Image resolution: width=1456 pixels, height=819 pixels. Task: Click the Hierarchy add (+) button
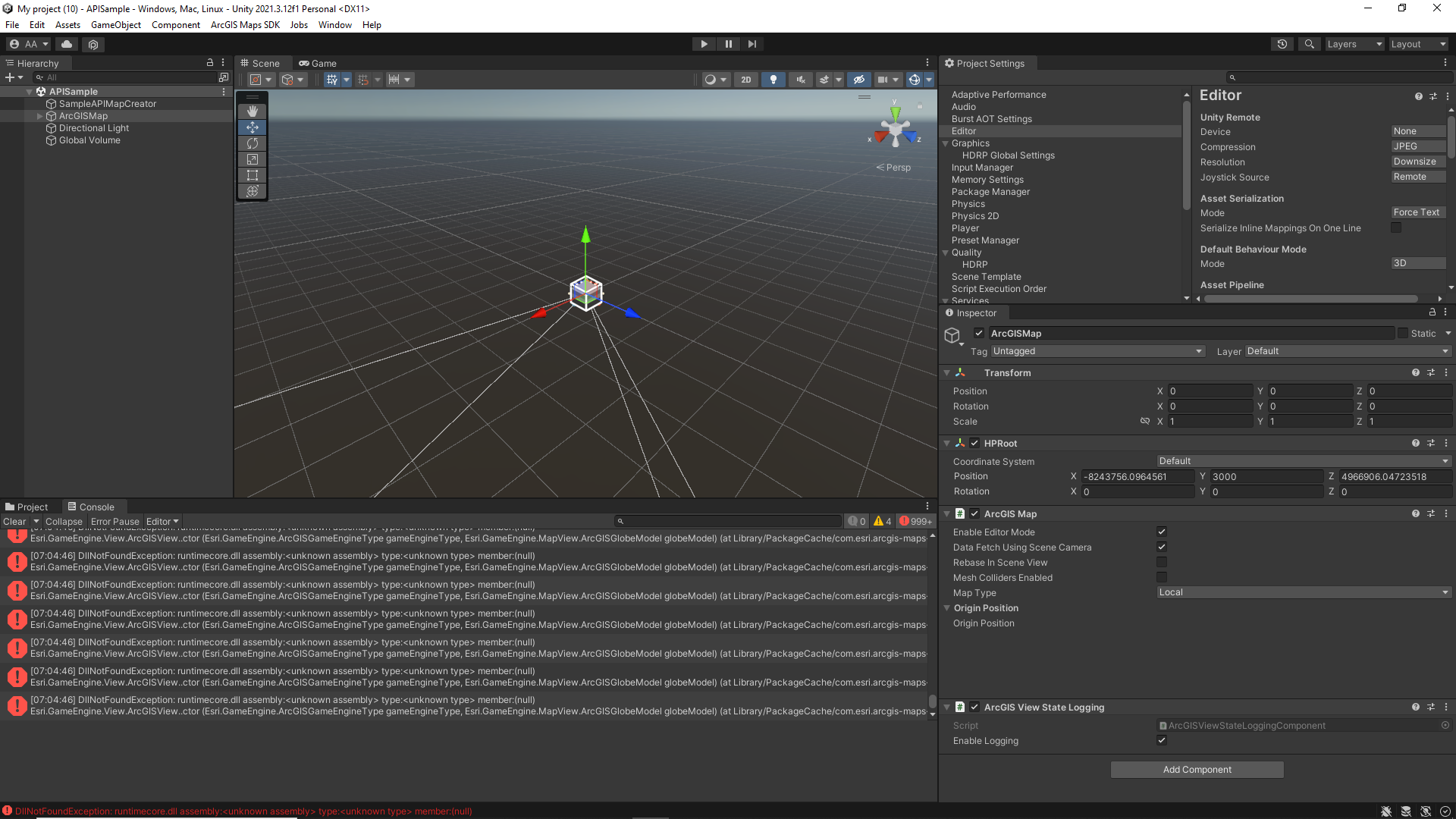pos(10,77)
